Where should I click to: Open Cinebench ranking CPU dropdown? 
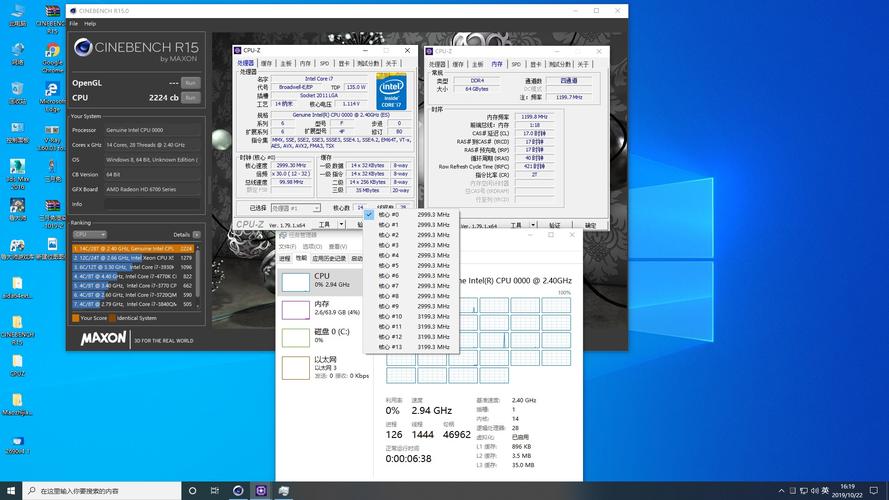(90, 235)
